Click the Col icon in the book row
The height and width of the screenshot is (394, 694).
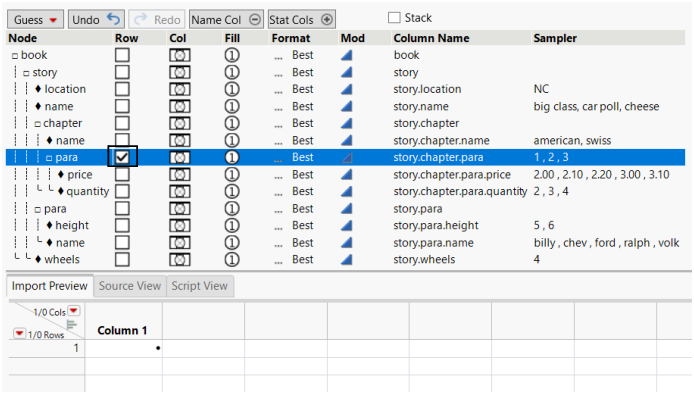pos(180,55)
